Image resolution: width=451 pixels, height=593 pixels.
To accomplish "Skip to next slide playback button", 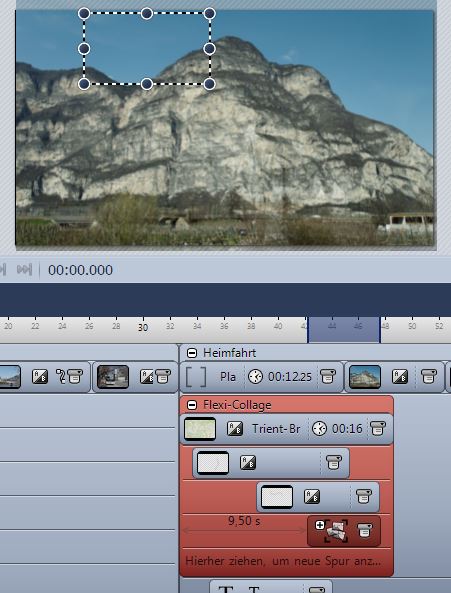I will pos(24,270).
